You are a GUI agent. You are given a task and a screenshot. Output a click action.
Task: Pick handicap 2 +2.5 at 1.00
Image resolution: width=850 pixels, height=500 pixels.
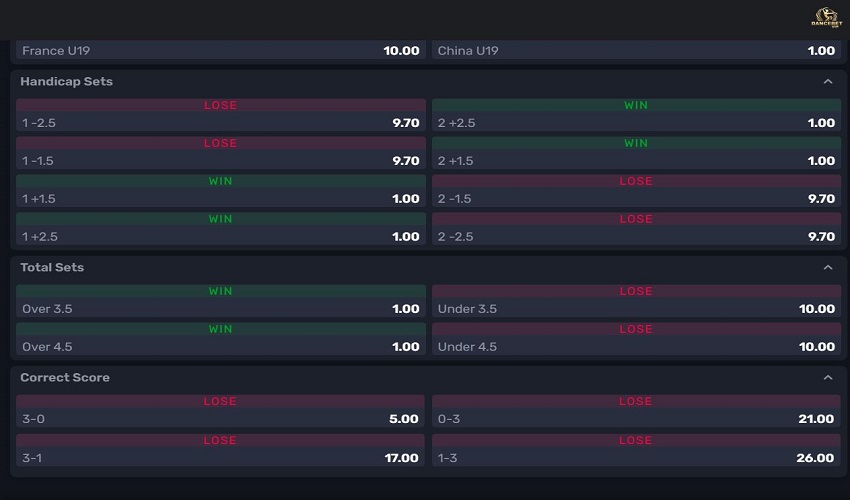pyautogui.click(x=636, y=123)
